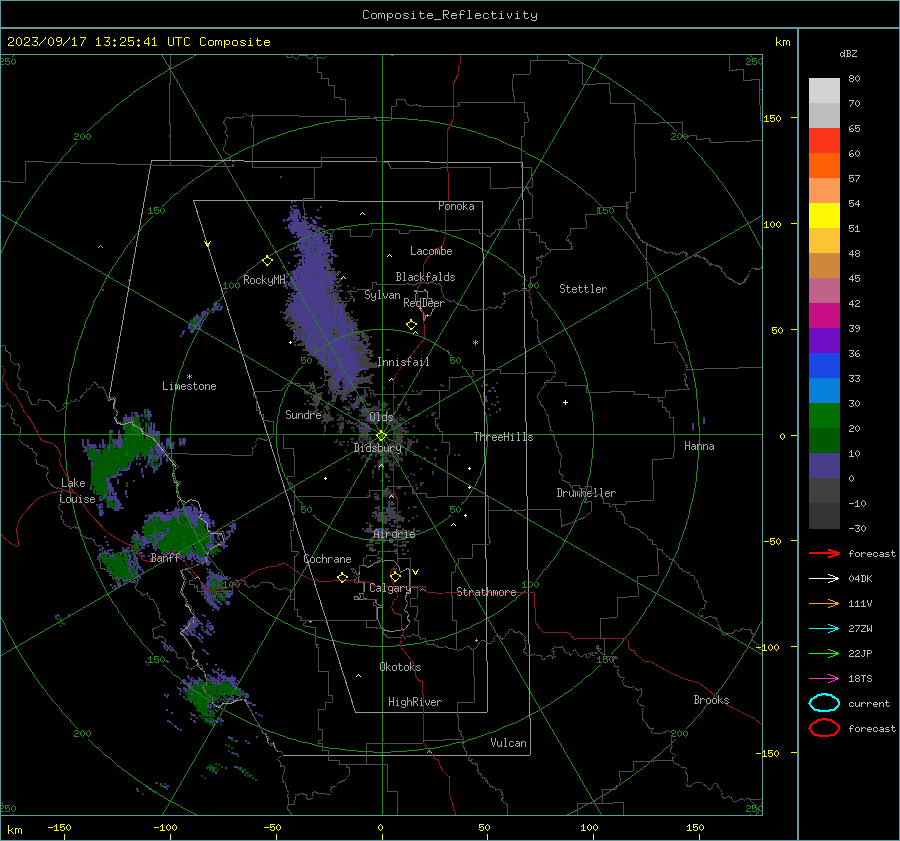Click the asterisk marker above Limestone
The image size is (900, 841).
coord(189,377)
